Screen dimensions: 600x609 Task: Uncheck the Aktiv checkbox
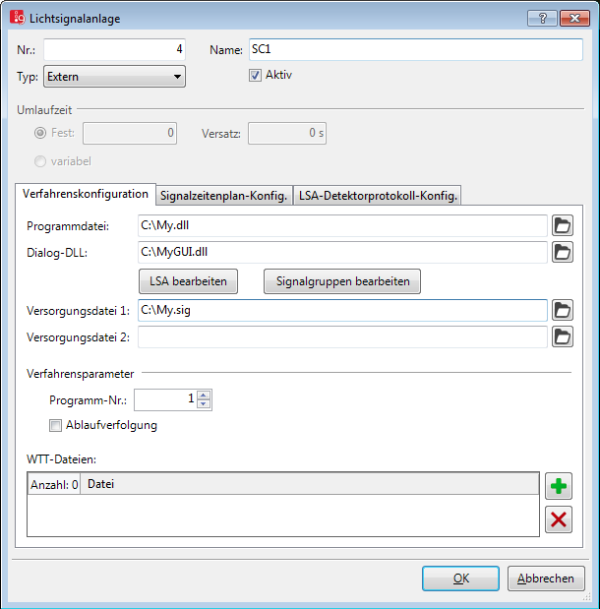click(255, 75)
